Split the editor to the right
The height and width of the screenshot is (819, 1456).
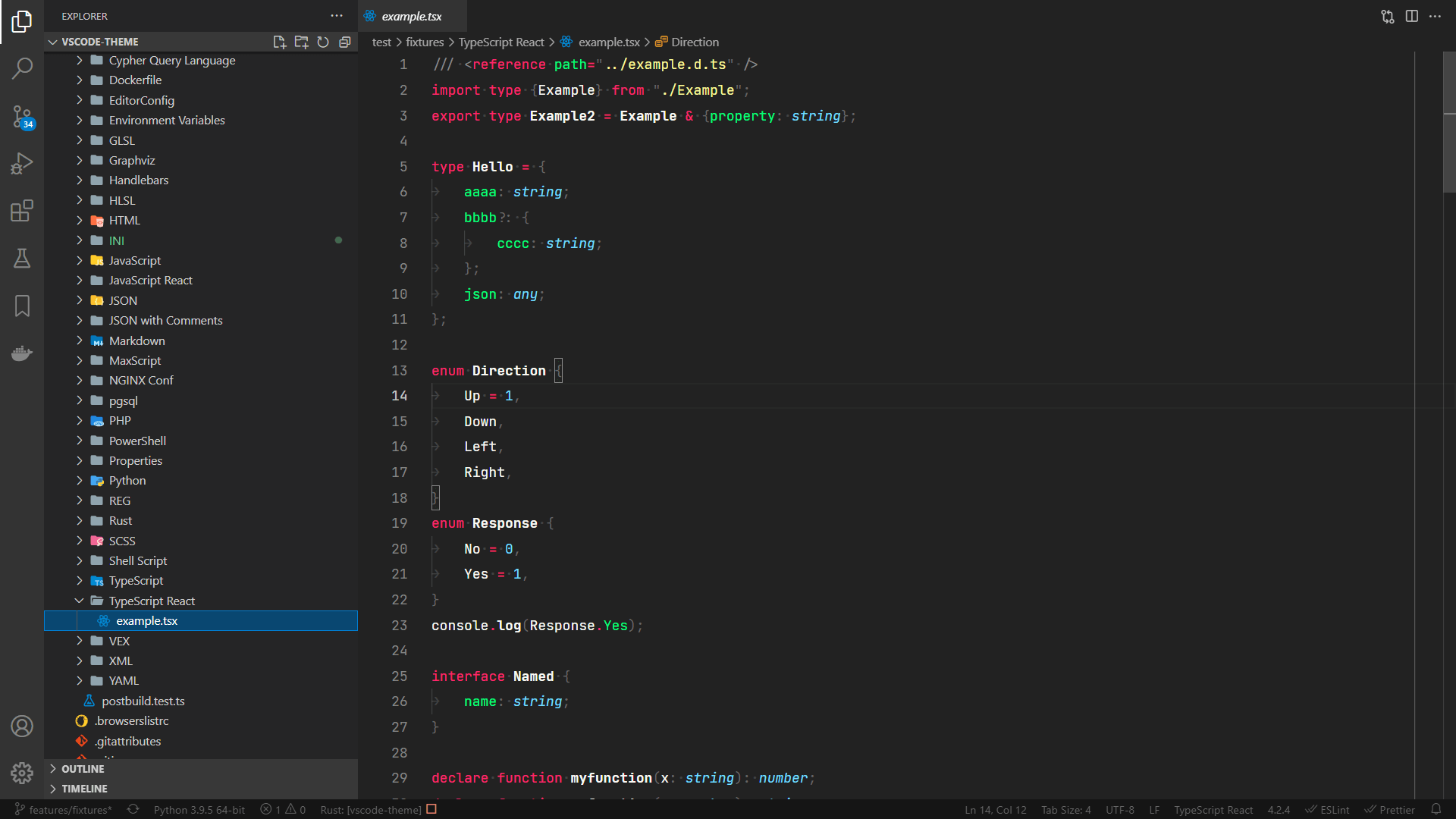(1411, 16)
